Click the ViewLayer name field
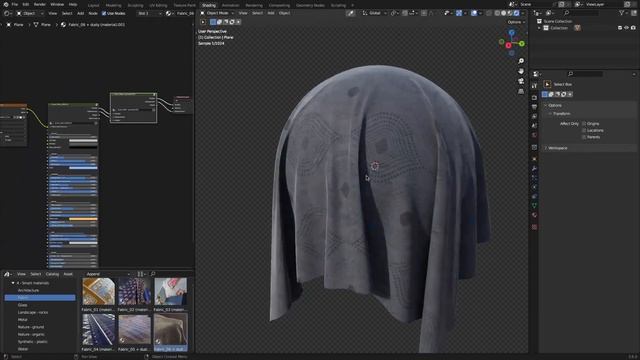The width and height of the screenshot is (640, 360). point(603,4)
